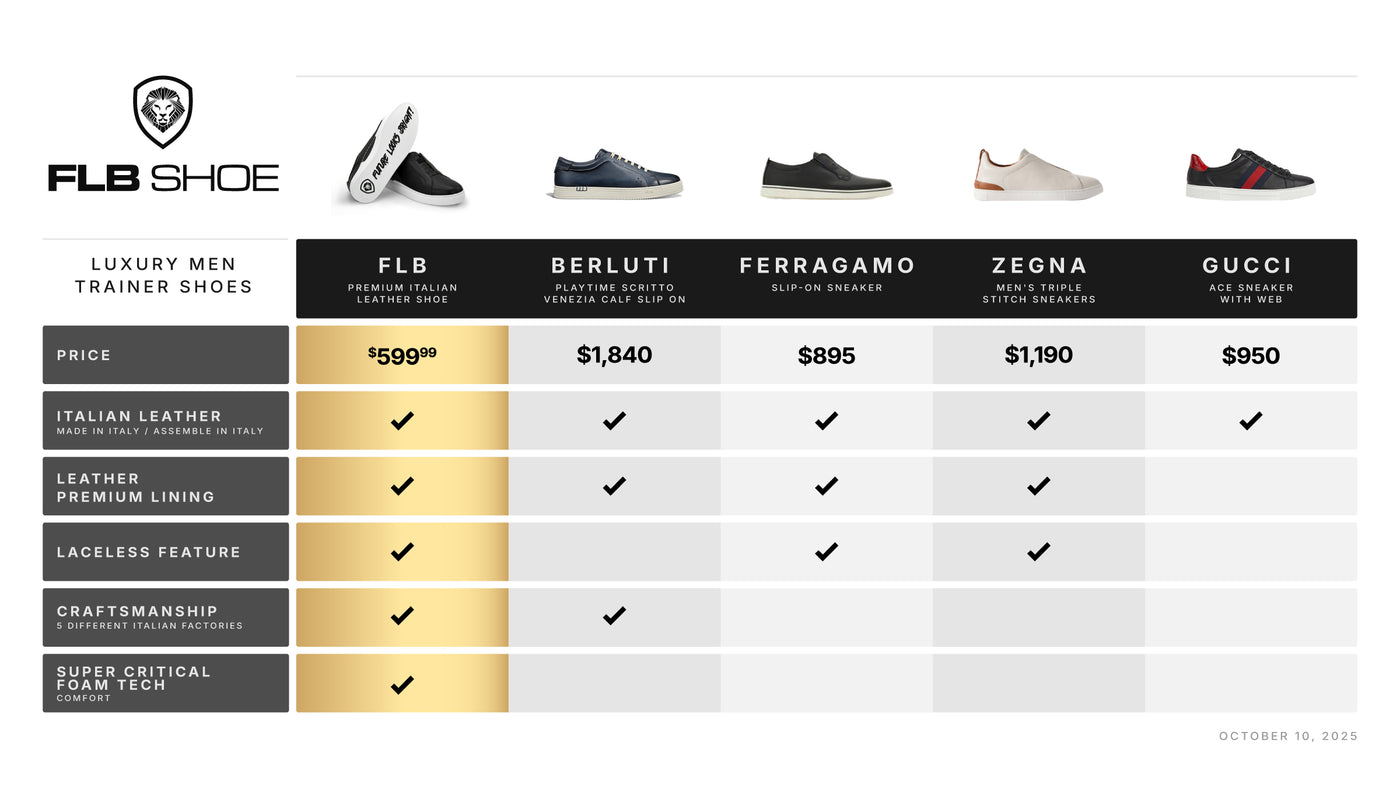The width and height of the screenshot is (1400, 788).
Task: Click Ferragamo's Leather Premium Lining checkmark
Action: (x=826, y=486)
